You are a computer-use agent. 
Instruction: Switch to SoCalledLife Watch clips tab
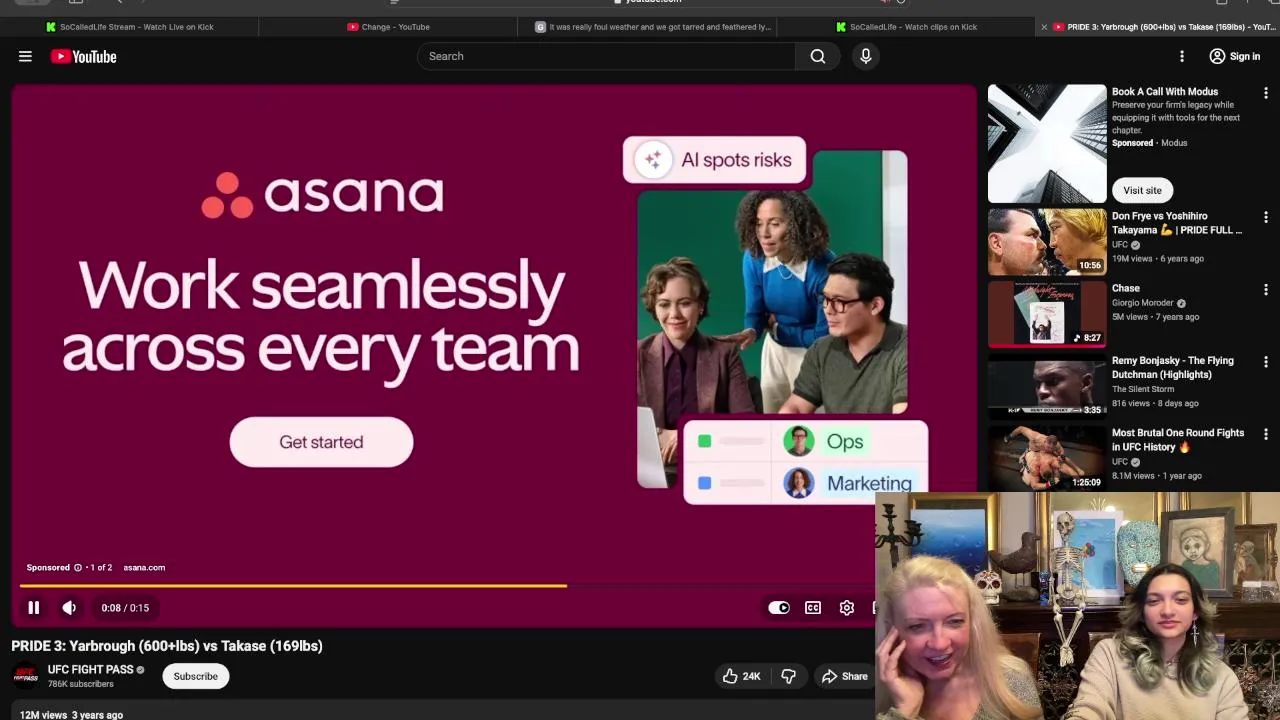pyautogui.click(x=906, y=27)
